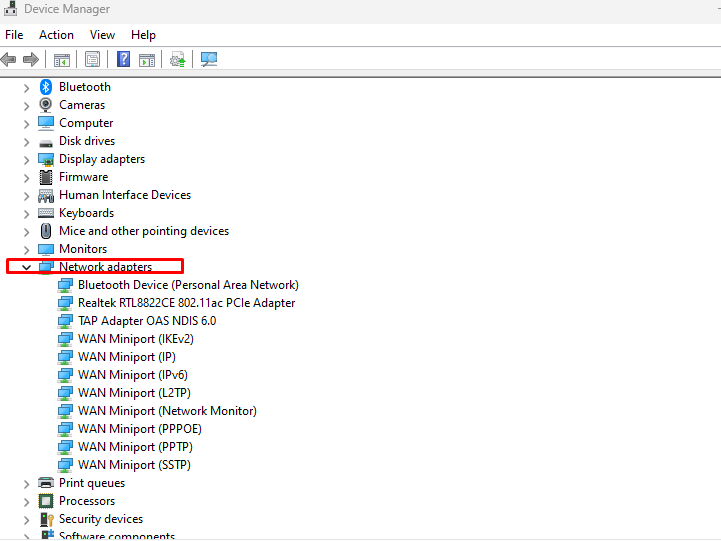
Task: Select TAP Adapter OAS NDIS 6.0
Action: (146, 321)
